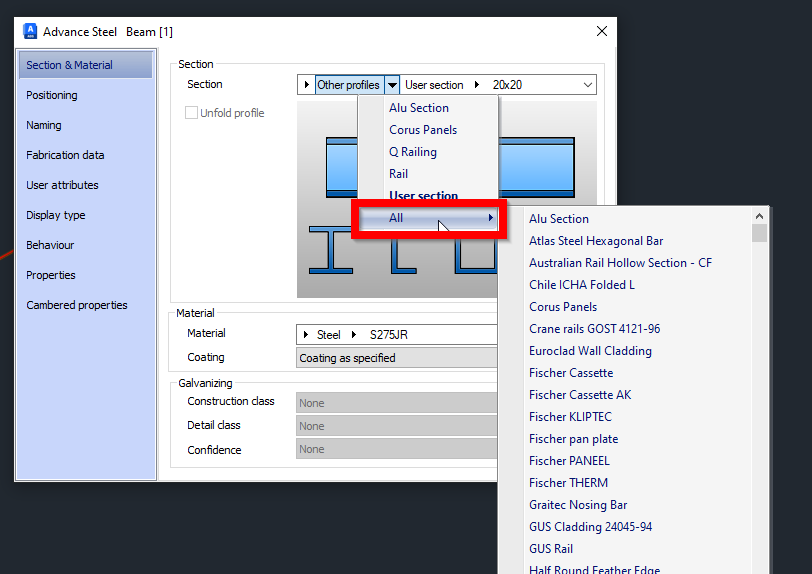Click the arrow left of Other profiles
Viewport: 812px width, 574px height.
[307, 85]
